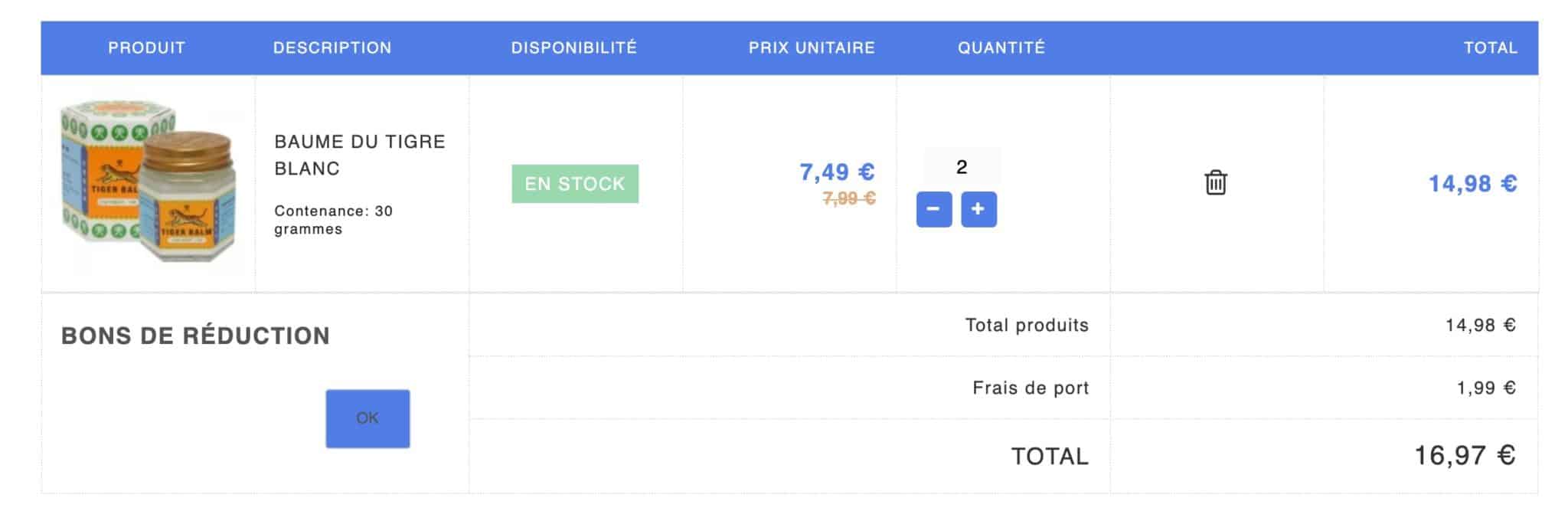The image size is (1568, 524).
Task: Click the EN STOCK availability badge
Action: point(575,184)
